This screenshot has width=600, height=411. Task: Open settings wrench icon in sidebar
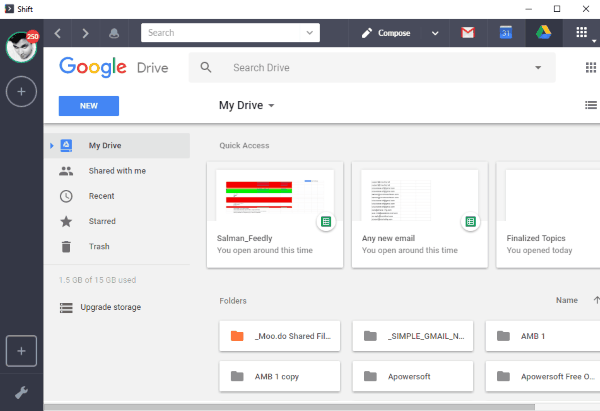(22, 392)
